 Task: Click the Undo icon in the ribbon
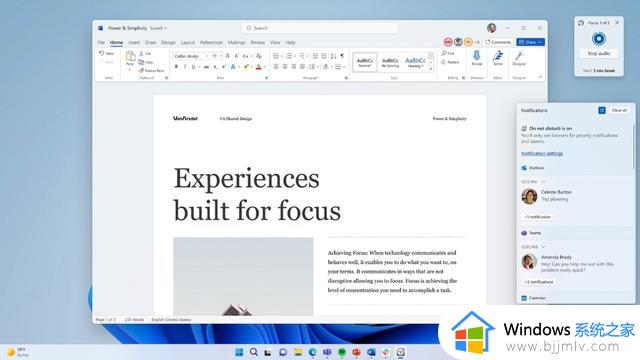click(x=102, y=53)
